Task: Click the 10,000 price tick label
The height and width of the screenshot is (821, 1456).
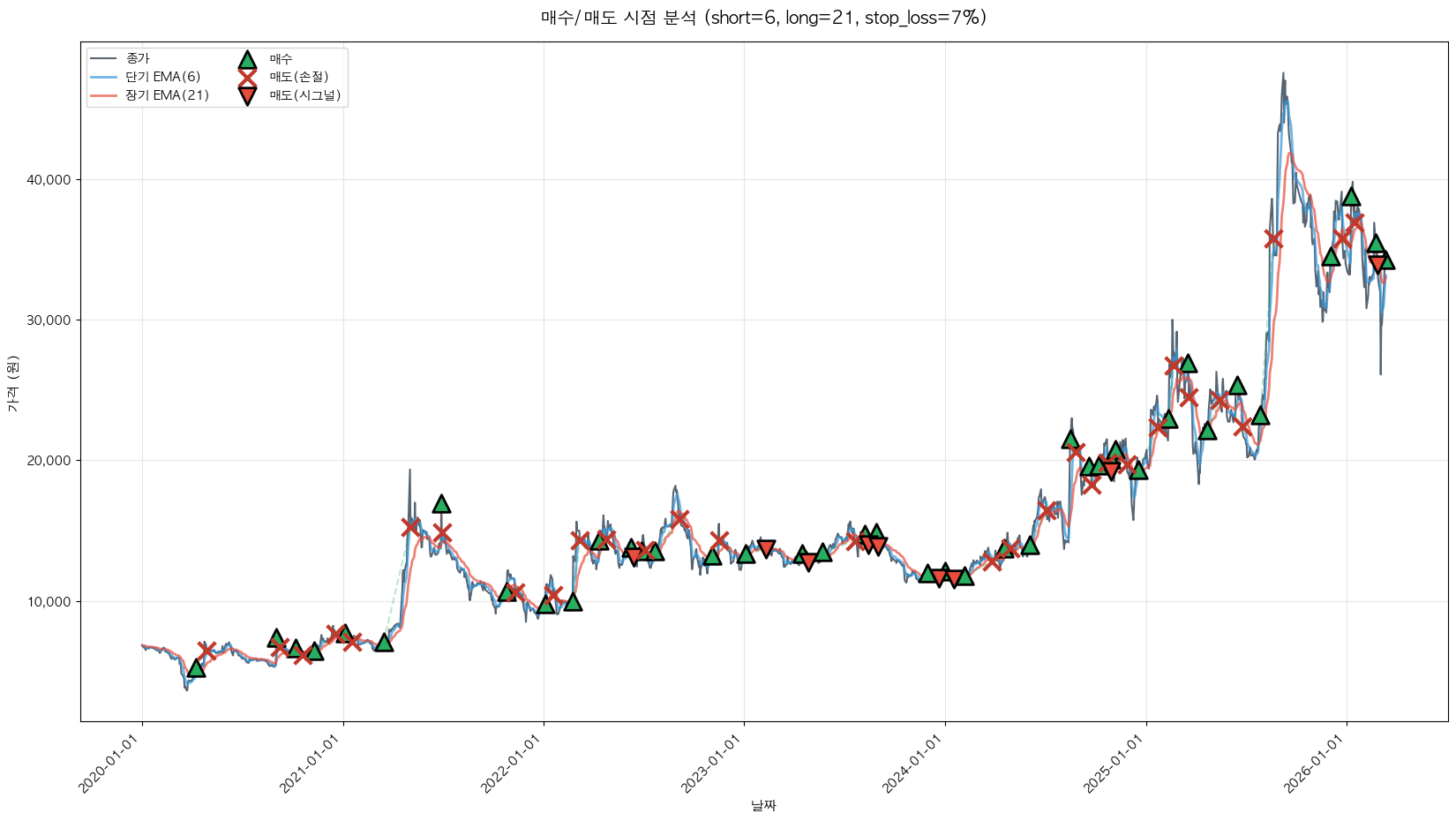Action: click(51, 602)
